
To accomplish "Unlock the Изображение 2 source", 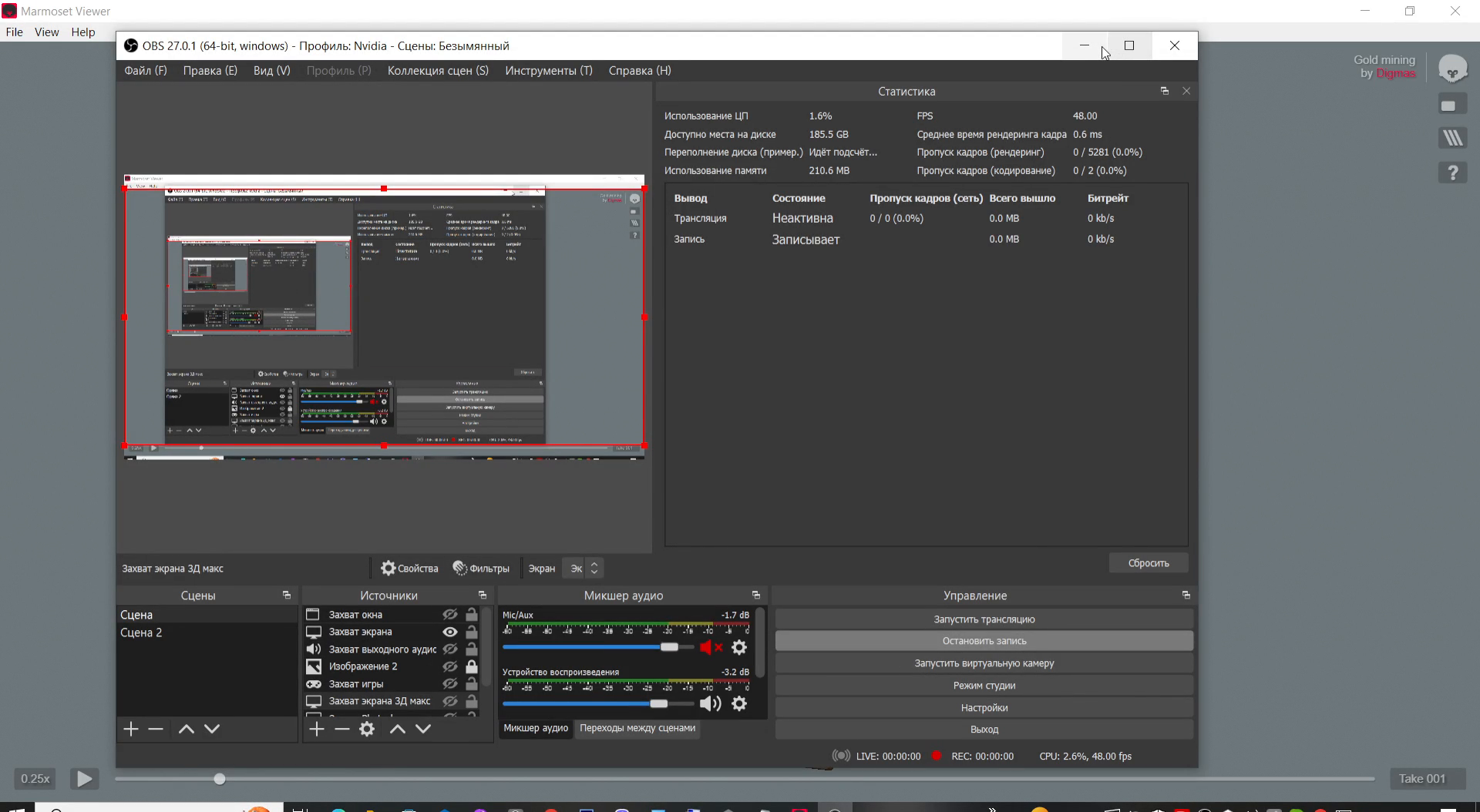I will 472,666.
